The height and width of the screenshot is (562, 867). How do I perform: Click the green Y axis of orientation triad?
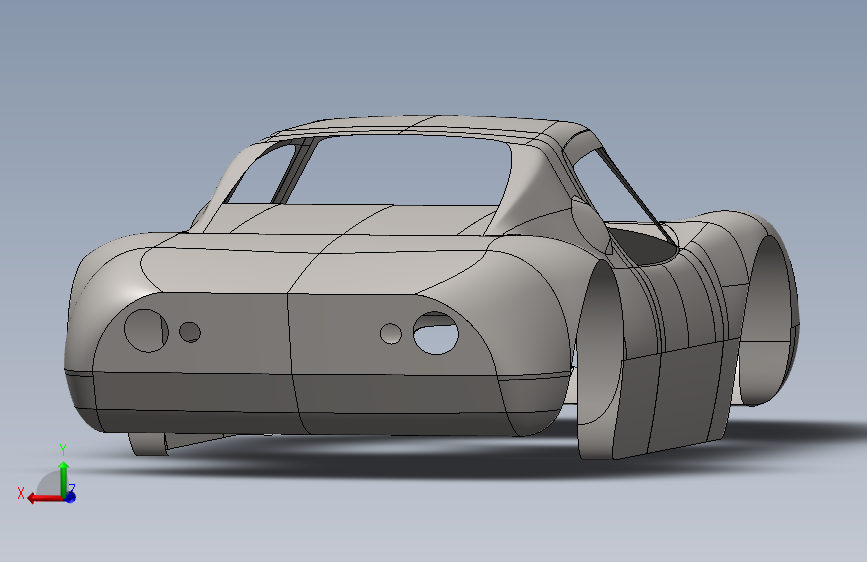tap(64, 478)
